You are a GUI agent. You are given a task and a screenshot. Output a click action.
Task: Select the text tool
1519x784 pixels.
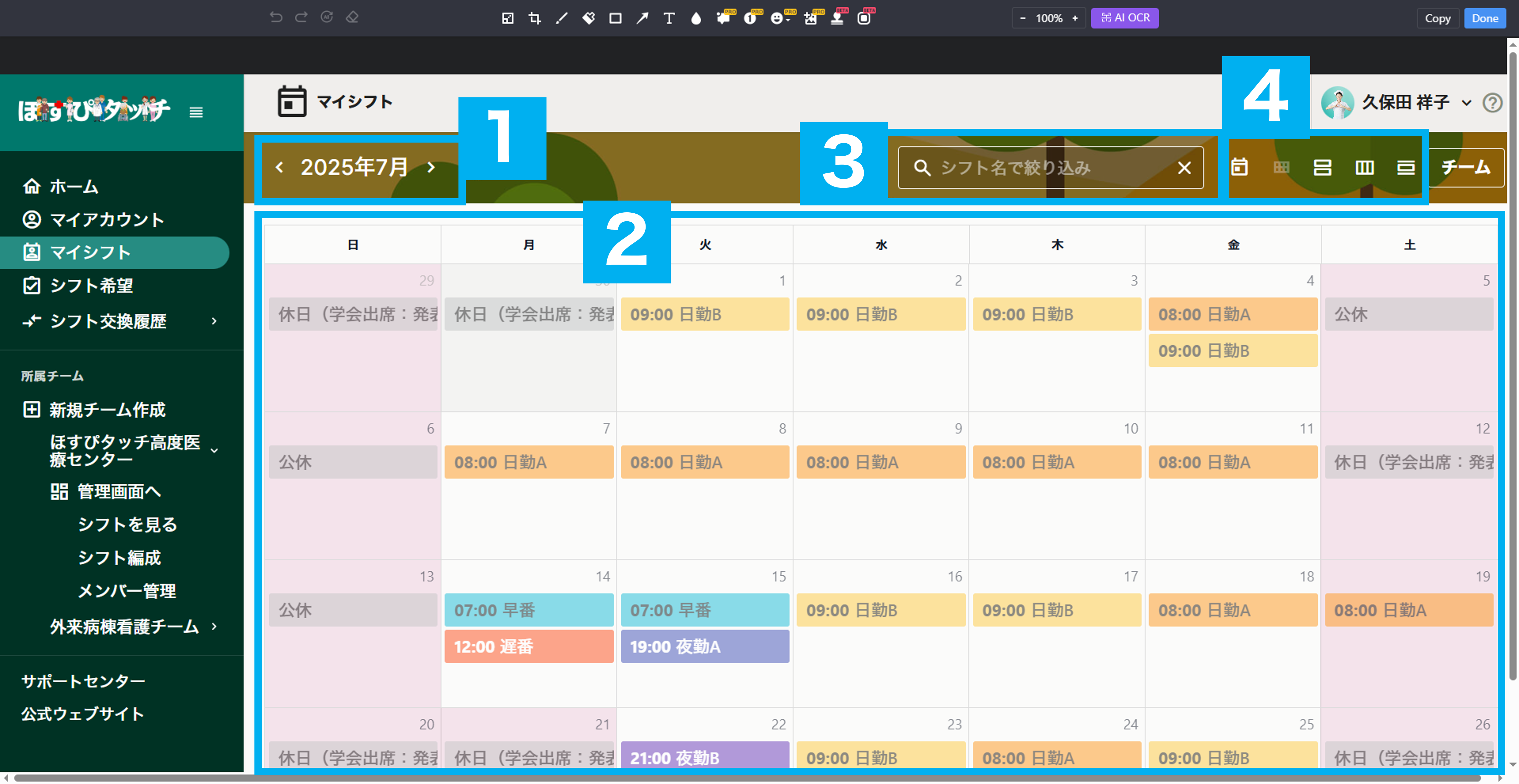click(x=669, y=18)
